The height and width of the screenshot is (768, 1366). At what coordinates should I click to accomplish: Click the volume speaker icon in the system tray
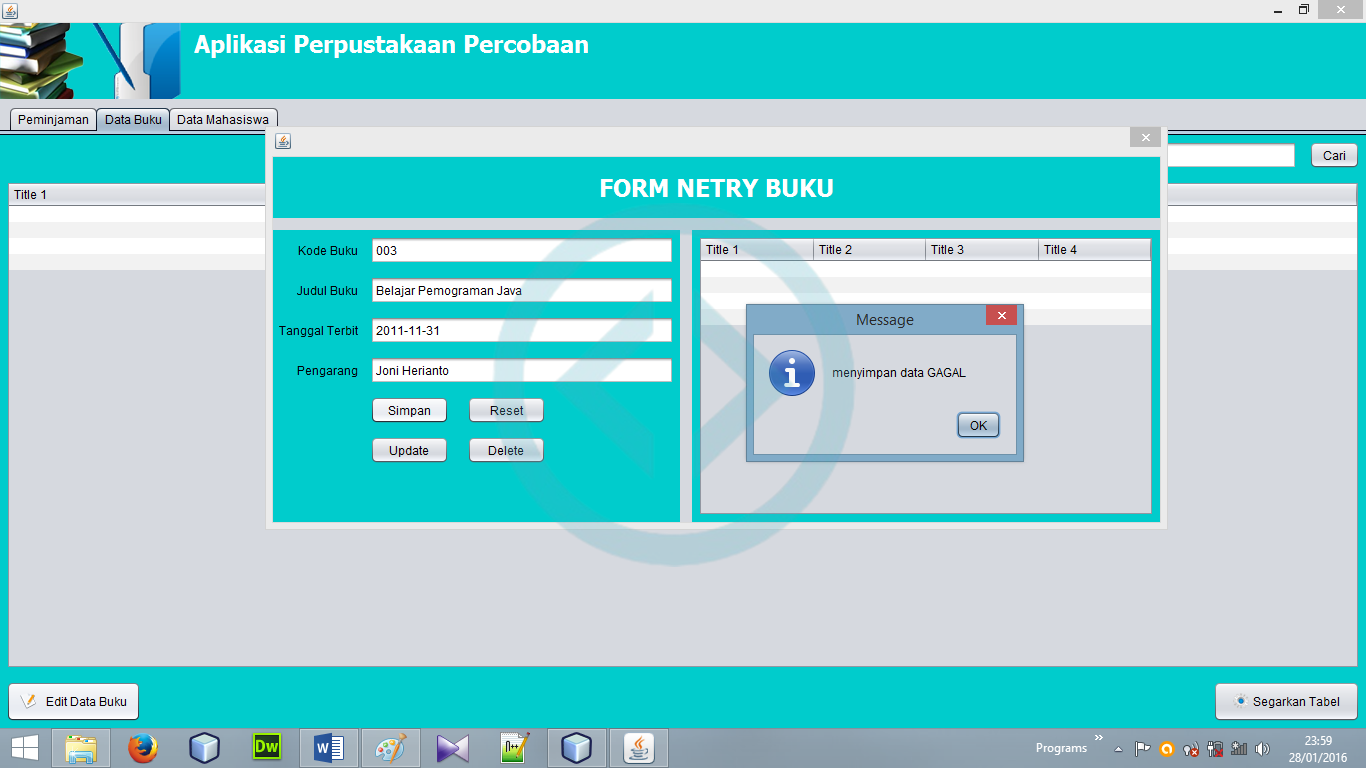(1262, 748)
